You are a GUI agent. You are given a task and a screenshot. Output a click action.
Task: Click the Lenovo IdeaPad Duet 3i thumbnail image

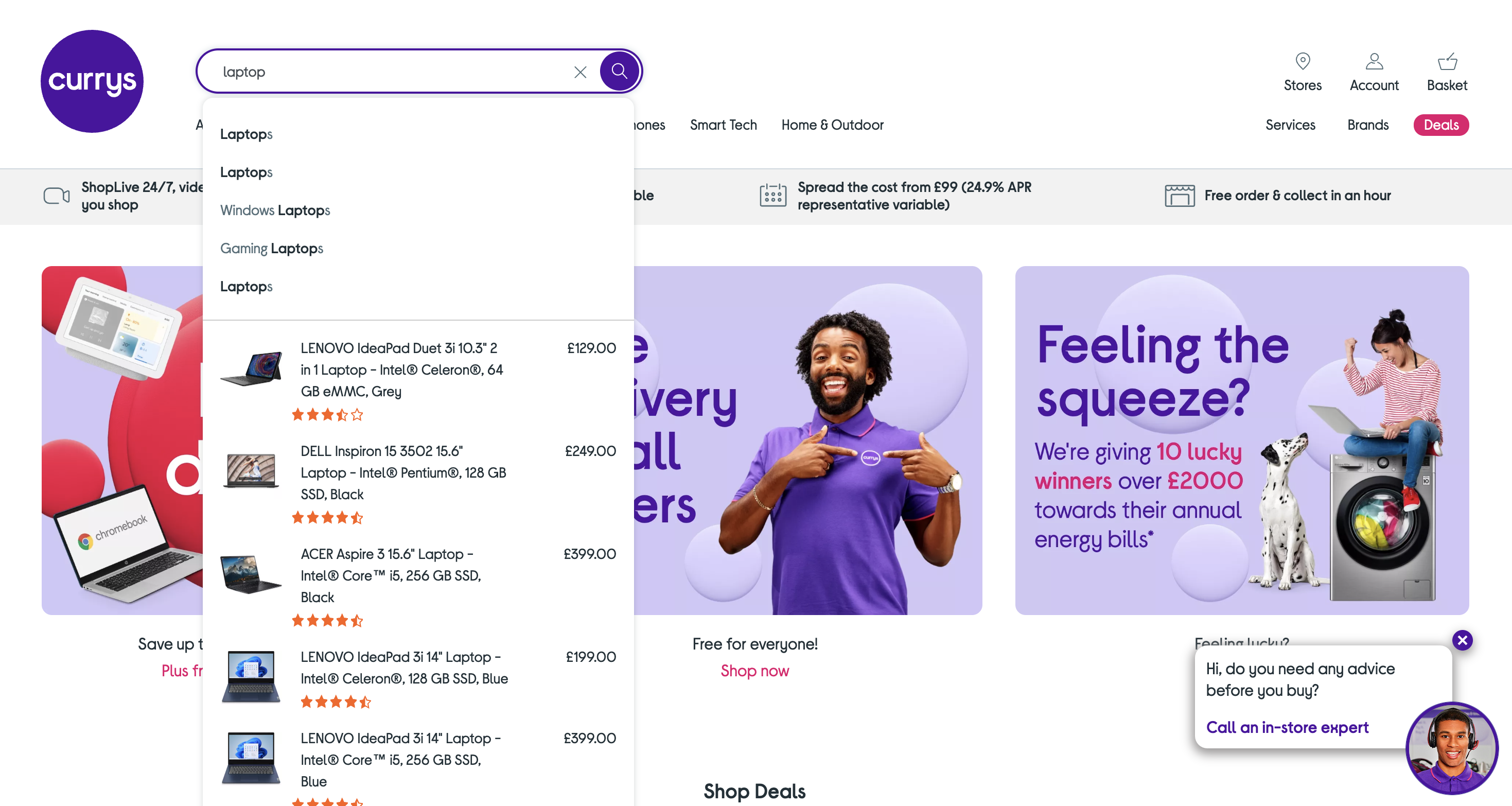[251, 369]
